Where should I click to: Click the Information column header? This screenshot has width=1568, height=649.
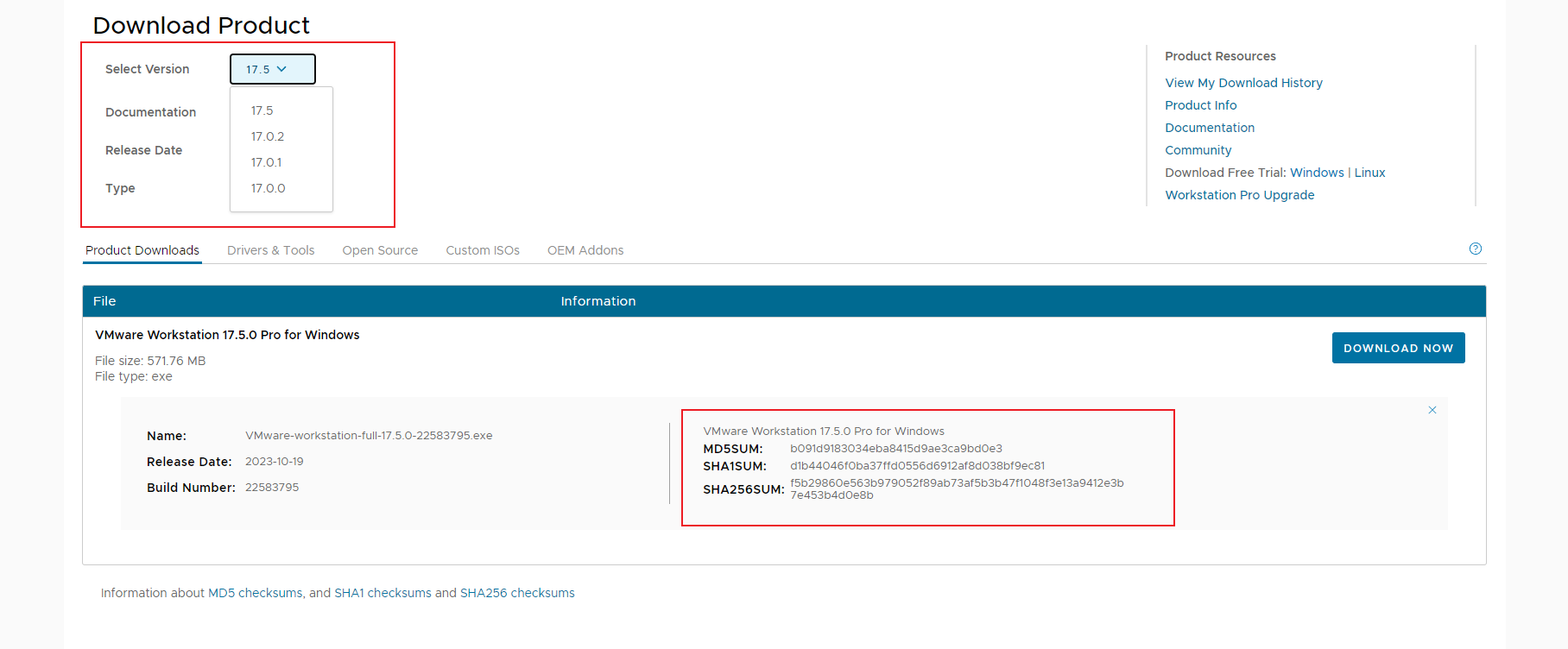[x=598, y=301]
